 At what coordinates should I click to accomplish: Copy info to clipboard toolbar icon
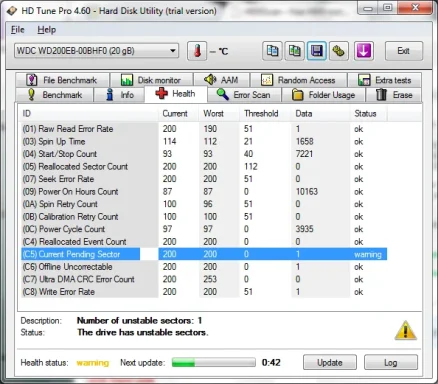pos(272,51)
